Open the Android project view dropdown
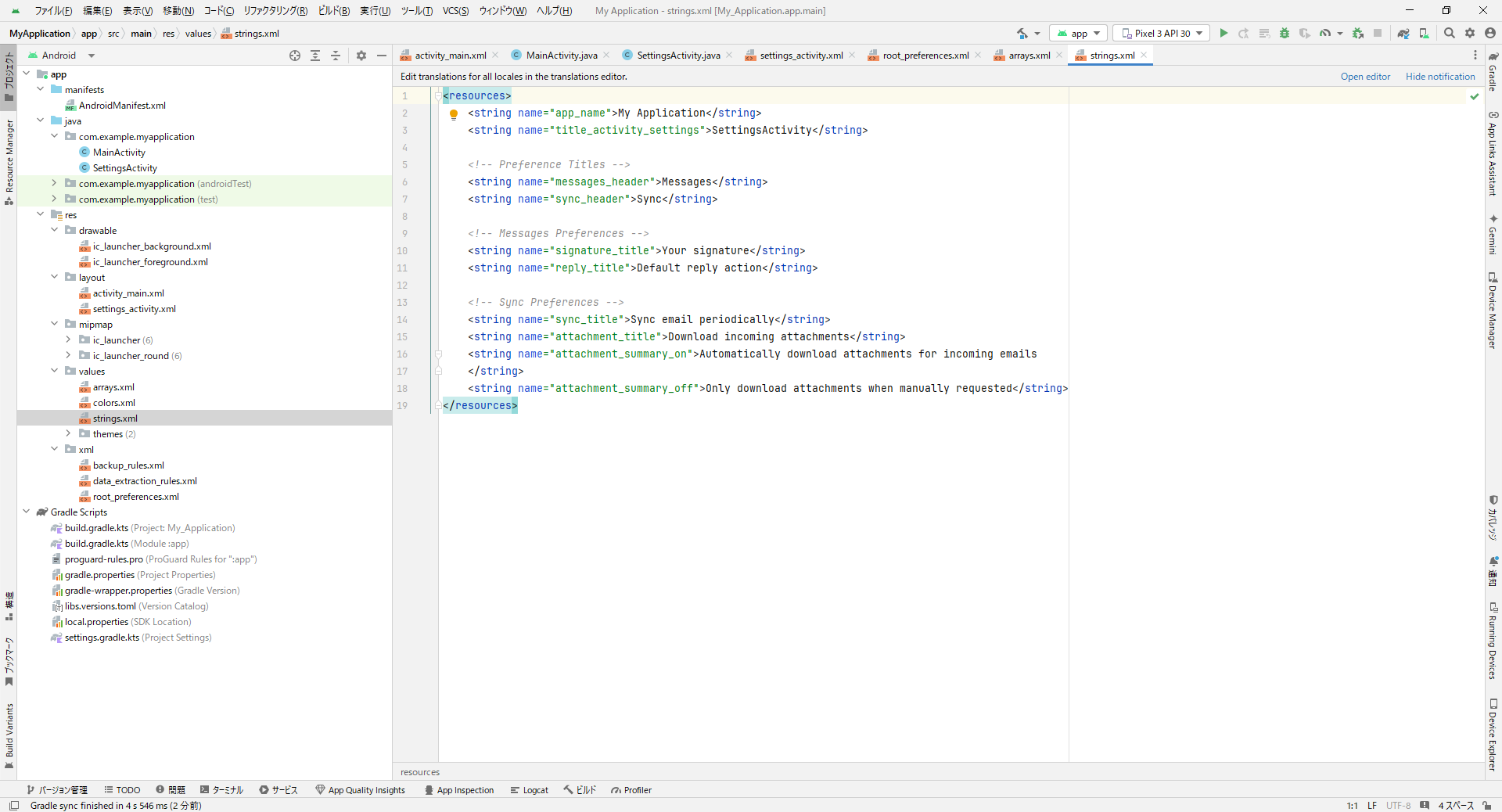 click(92, 56)
